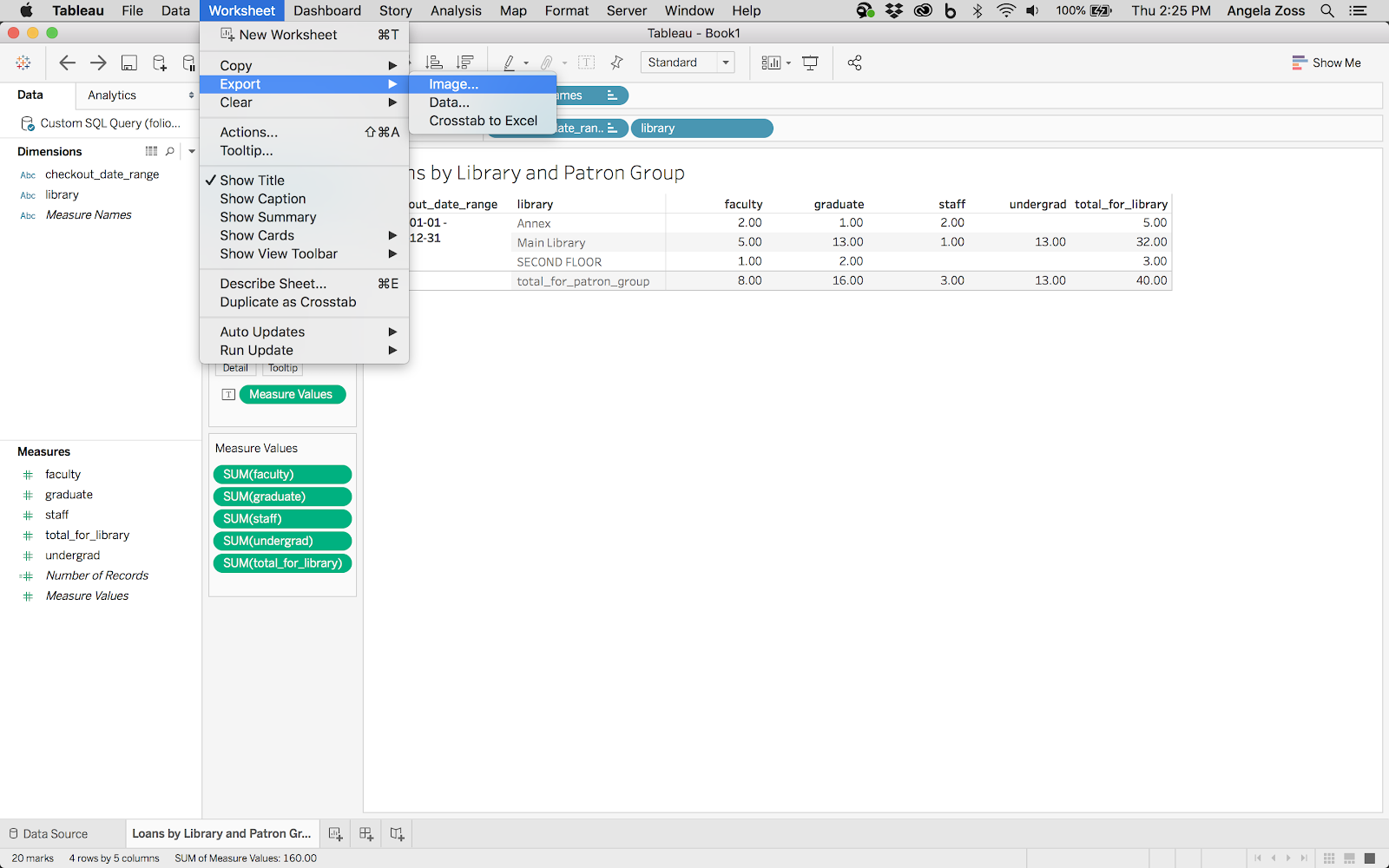Click the Show Me chart icon
The image size is (1389, 868).
coord(1299,62)
